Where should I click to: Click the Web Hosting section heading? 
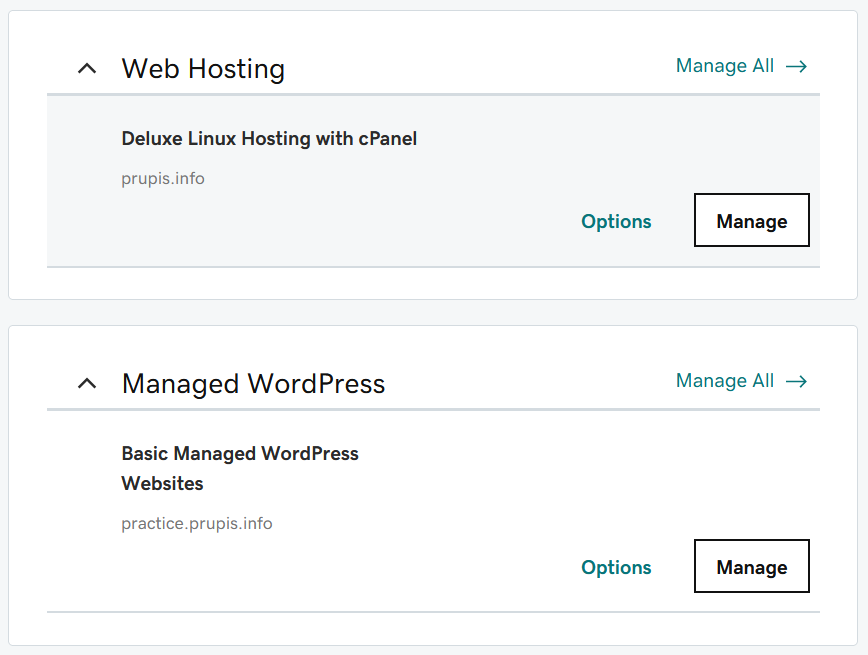pyautogui.click(x=203, y=69)
